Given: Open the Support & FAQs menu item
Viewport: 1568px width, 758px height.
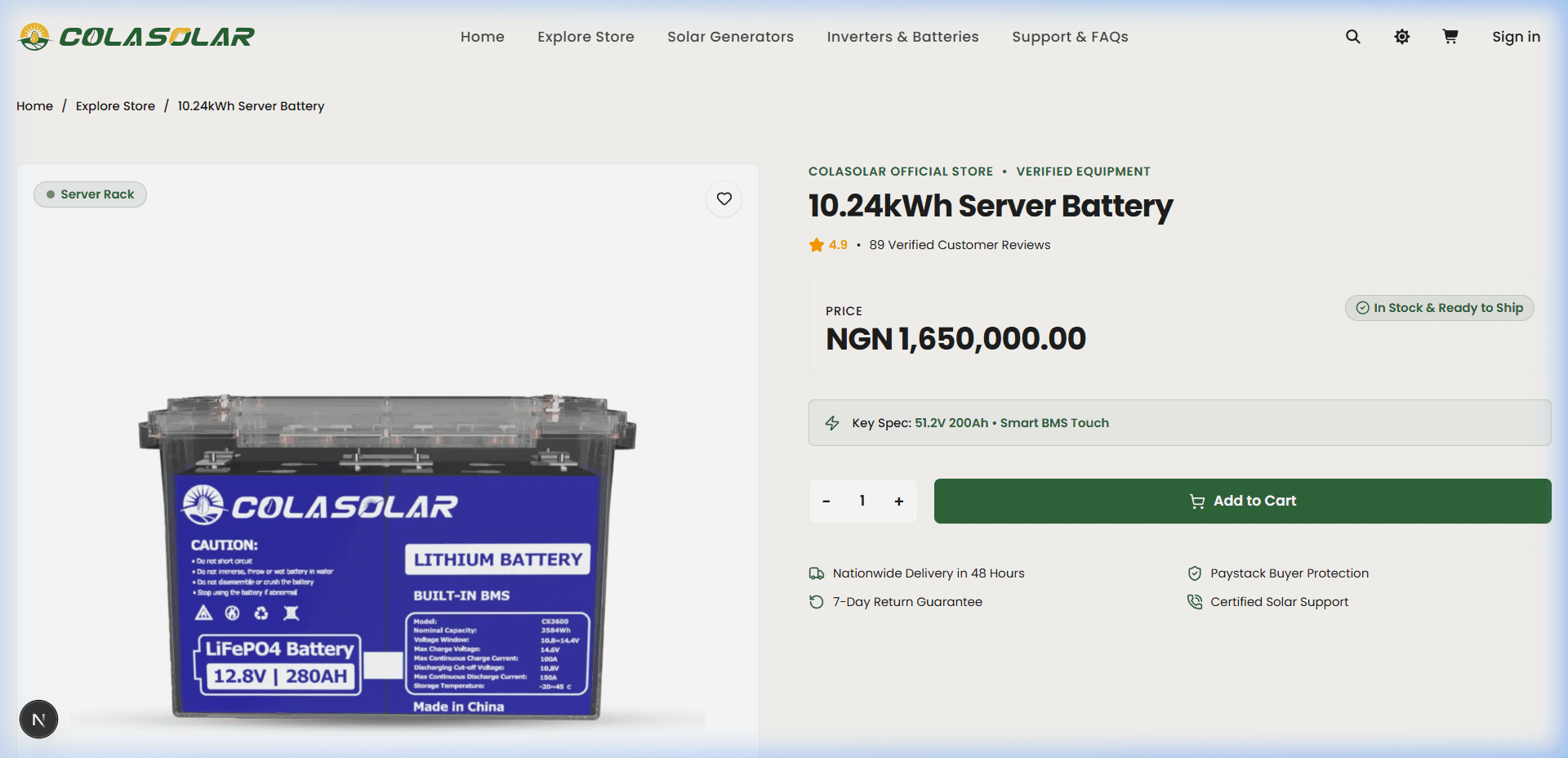Looking at the screenshot, I should tap(1070, 37).
